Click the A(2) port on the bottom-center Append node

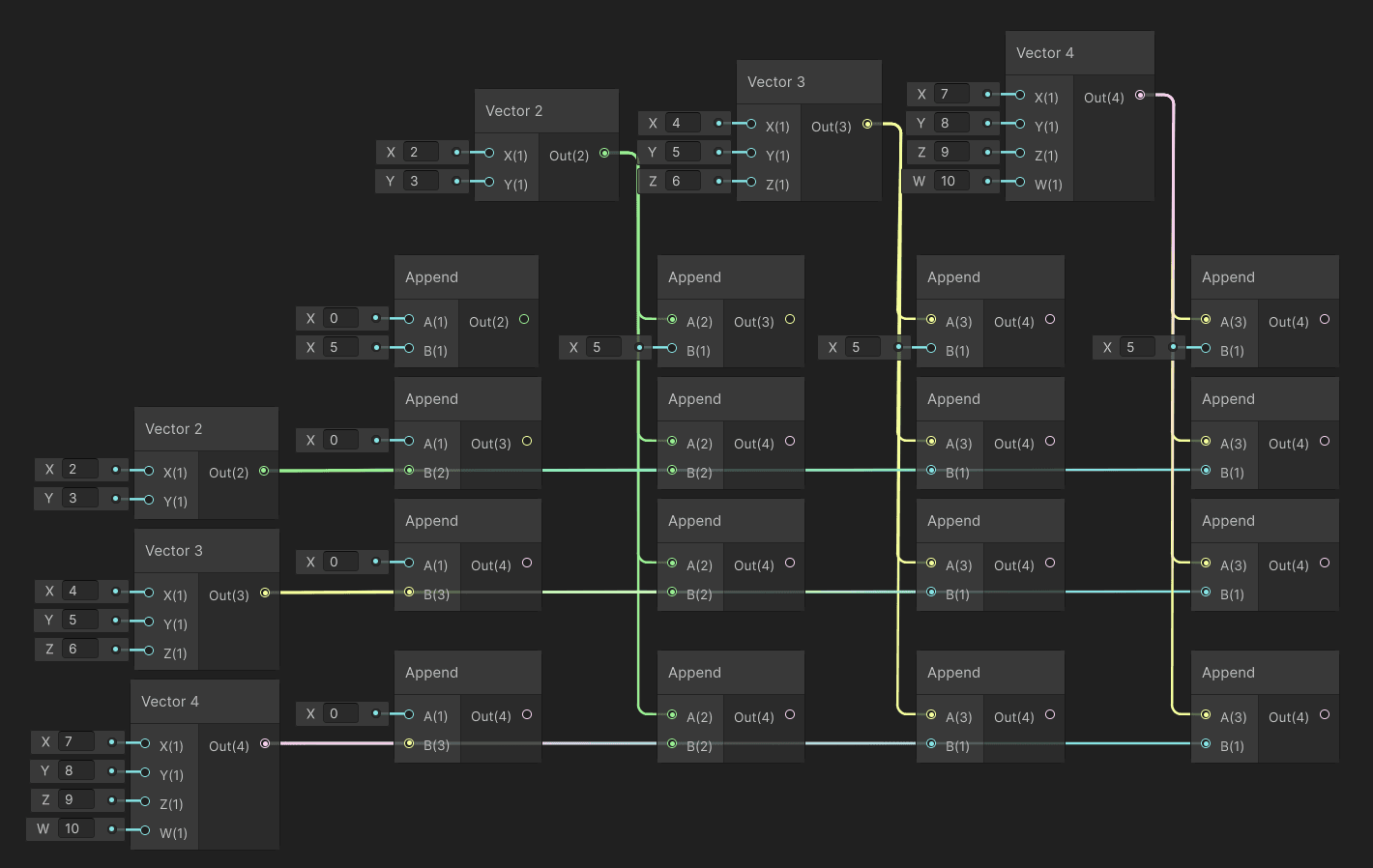click(x=671, y=716)
